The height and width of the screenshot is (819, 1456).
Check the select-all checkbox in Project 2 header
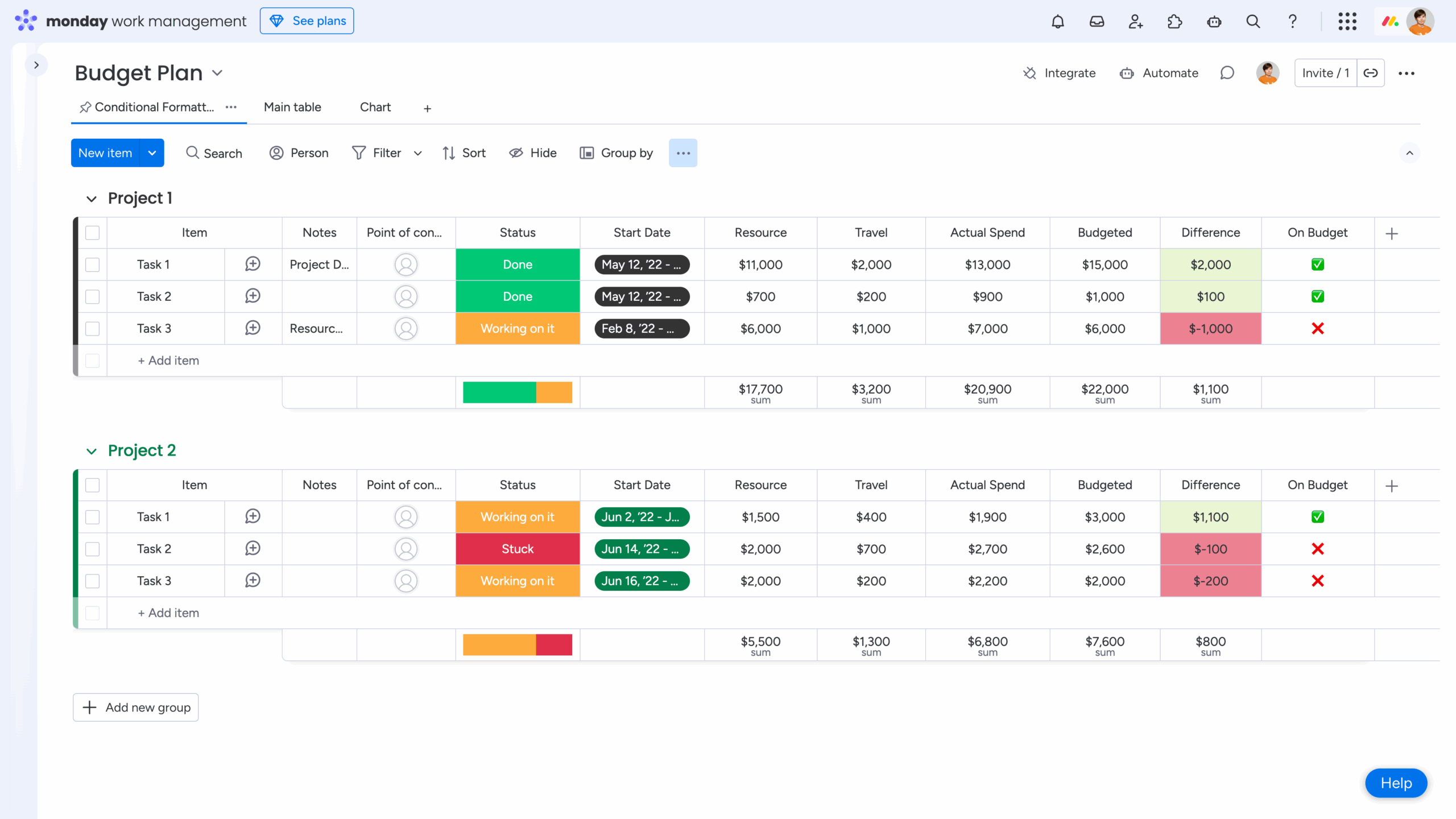(93, 485)
